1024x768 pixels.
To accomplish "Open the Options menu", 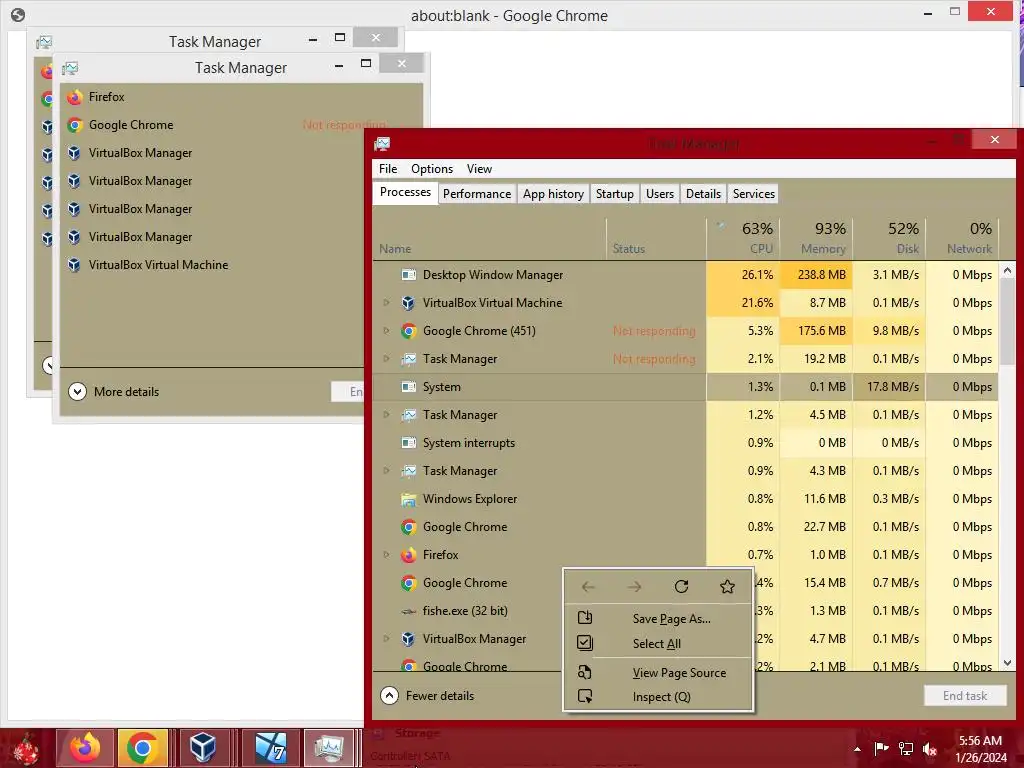I will pyautogui.click(x=432, y=168).
